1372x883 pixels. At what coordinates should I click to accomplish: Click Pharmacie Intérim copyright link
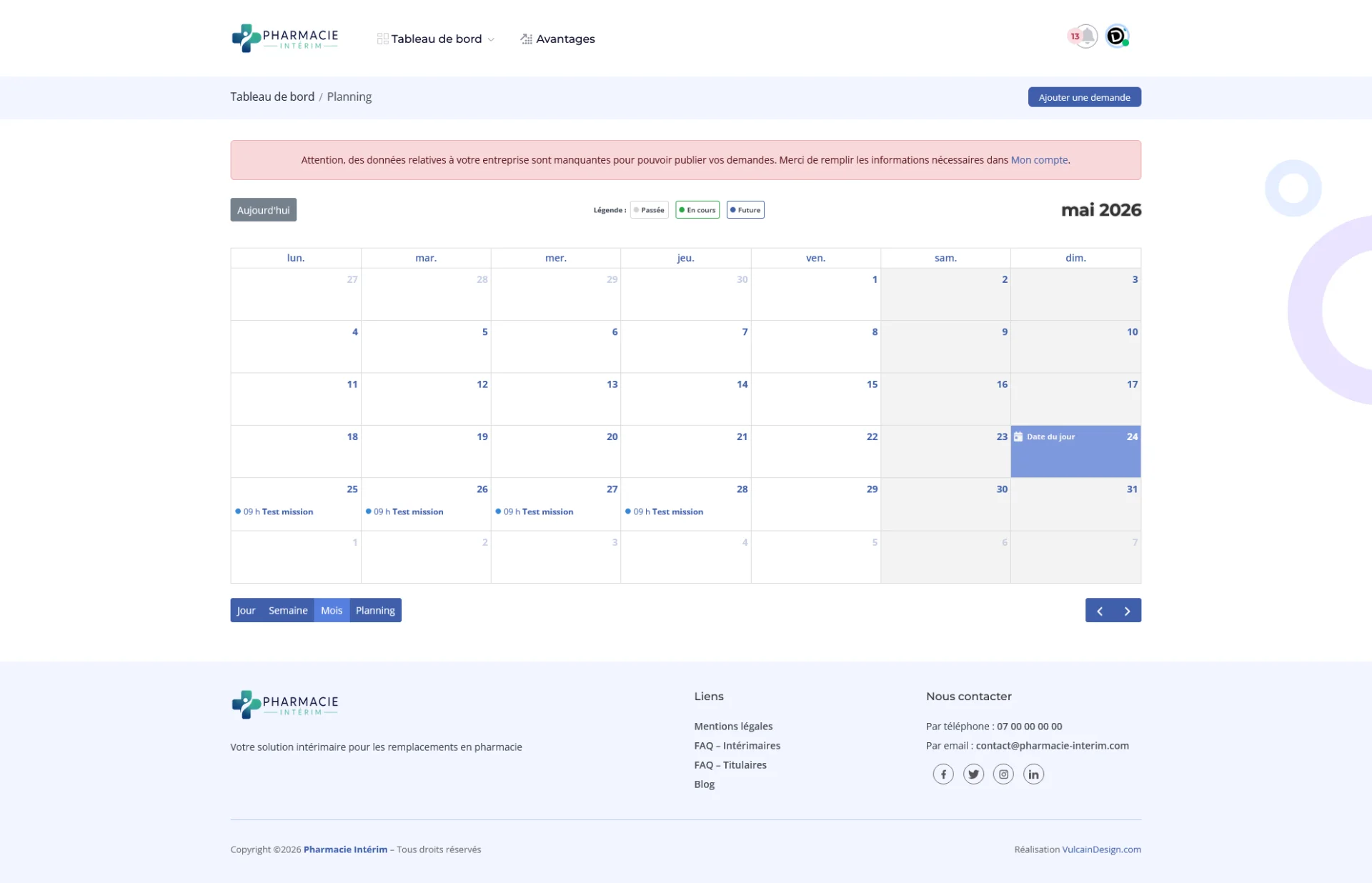pos(345,849)
